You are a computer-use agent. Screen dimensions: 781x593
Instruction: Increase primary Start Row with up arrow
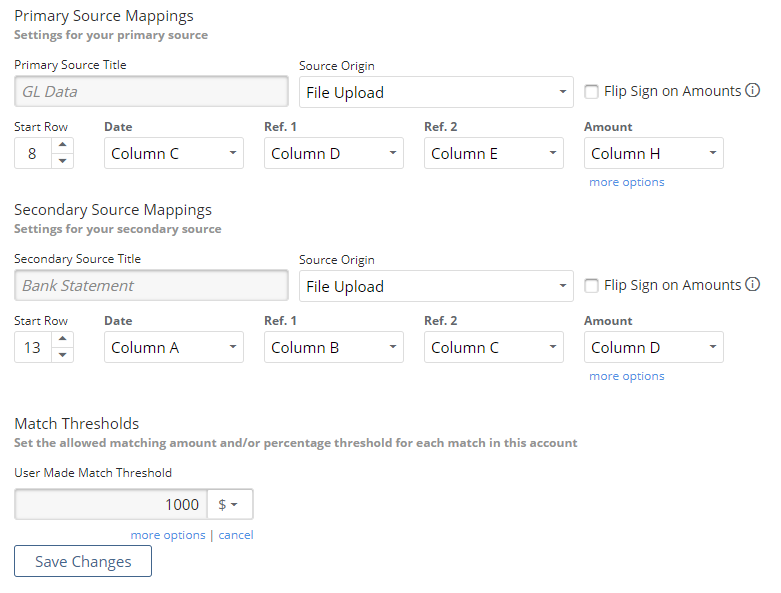pos(62,145)
